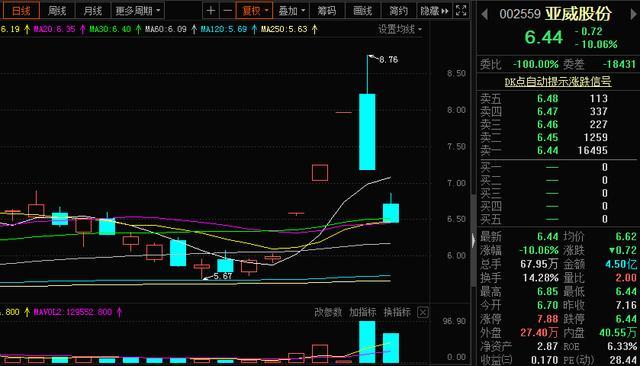
Task: Open the 复权 dropdown
Action: 255,11
